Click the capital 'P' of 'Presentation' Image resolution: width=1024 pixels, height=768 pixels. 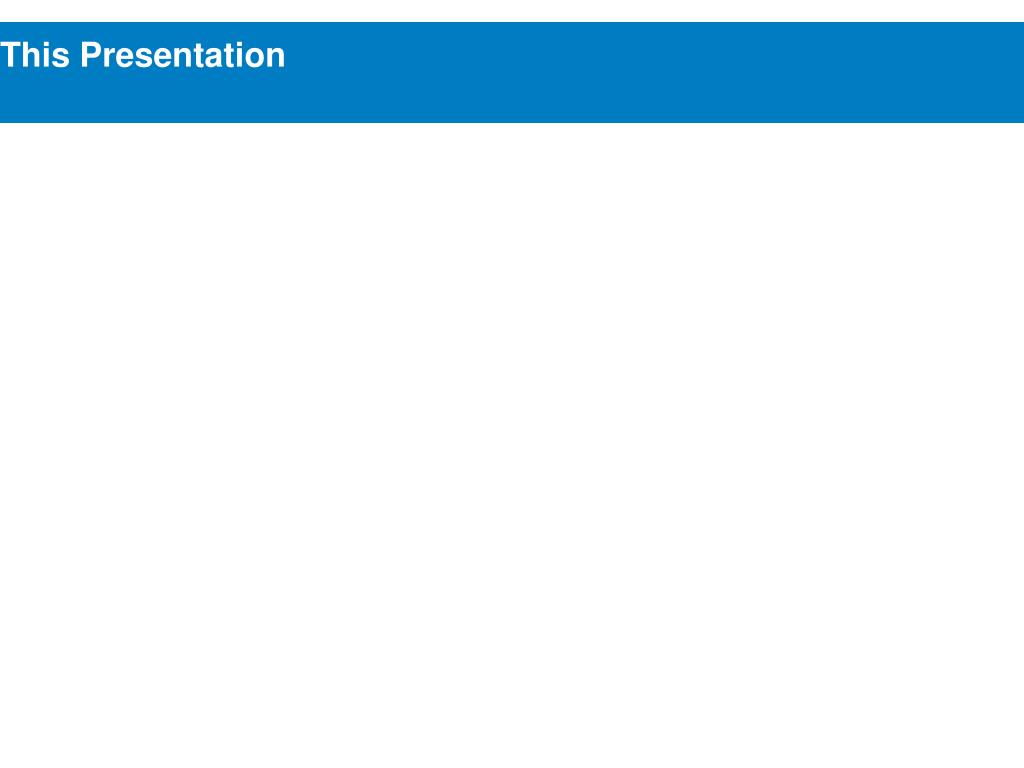click(92, 55)
